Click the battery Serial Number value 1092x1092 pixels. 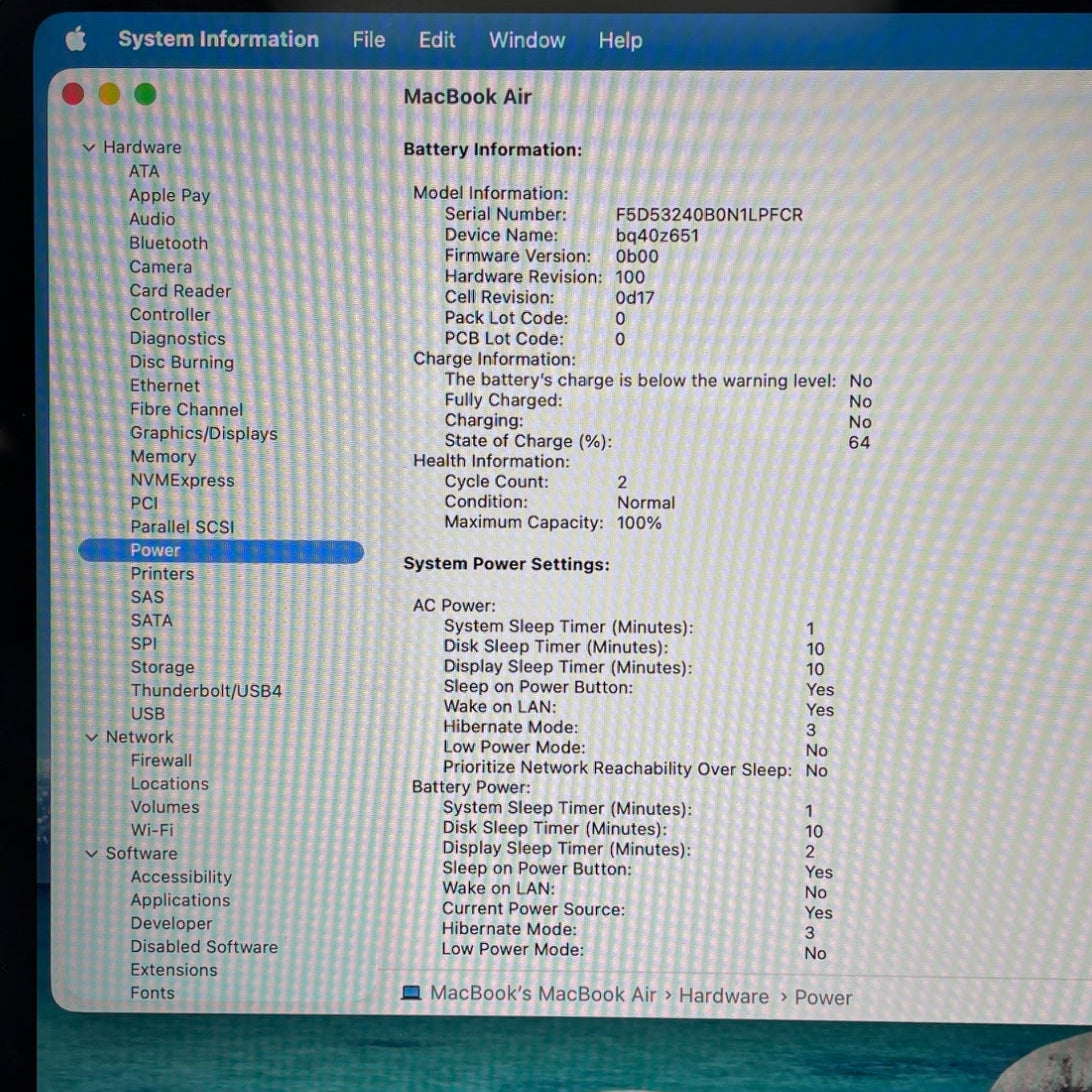[x=708, y=215]
